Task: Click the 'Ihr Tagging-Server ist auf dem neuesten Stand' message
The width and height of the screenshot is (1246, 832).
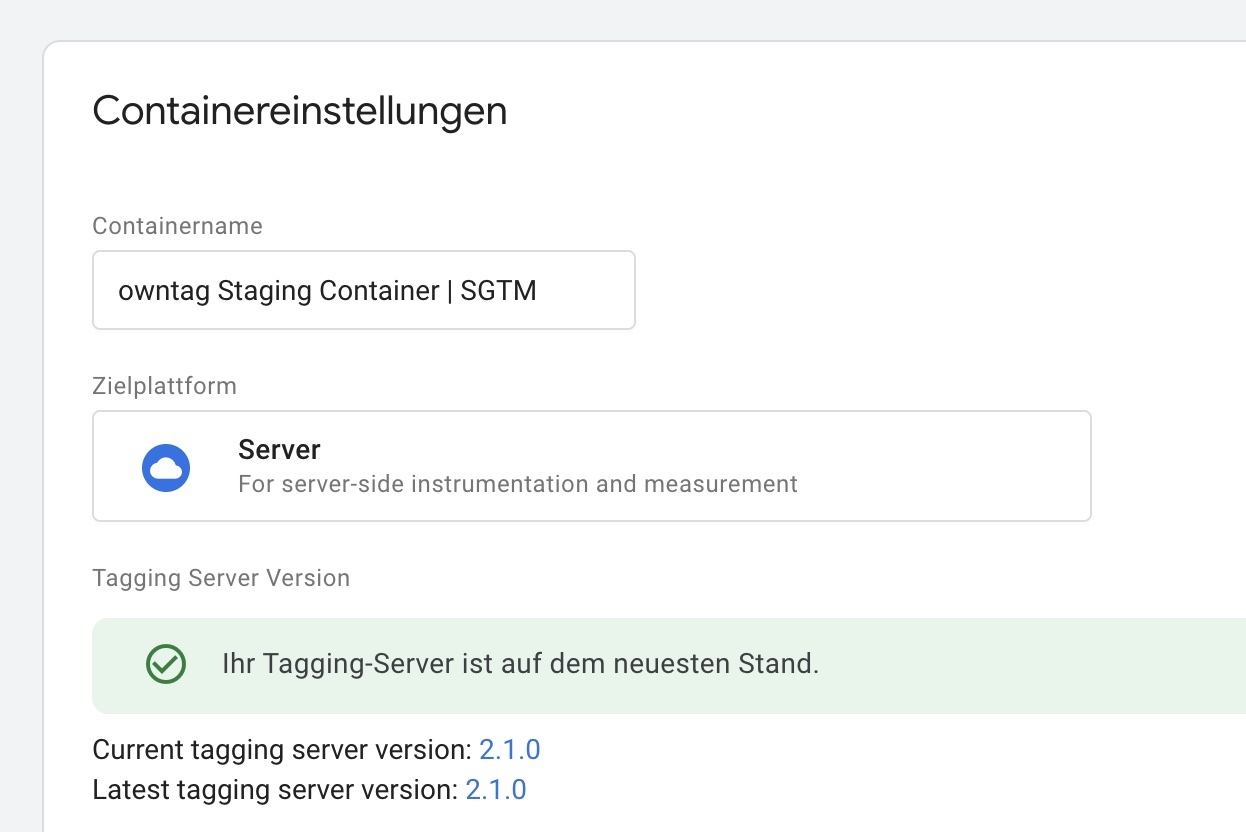Action: click(520, 664)
